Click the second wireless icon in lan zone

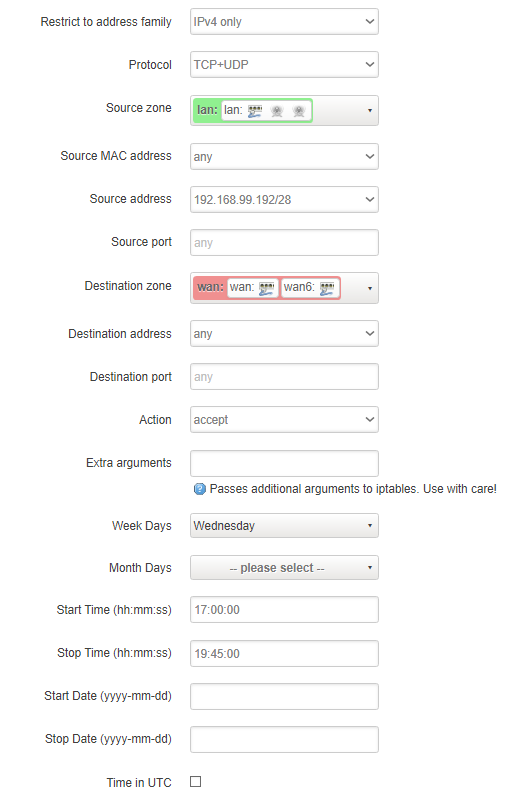tap(299, 111)
